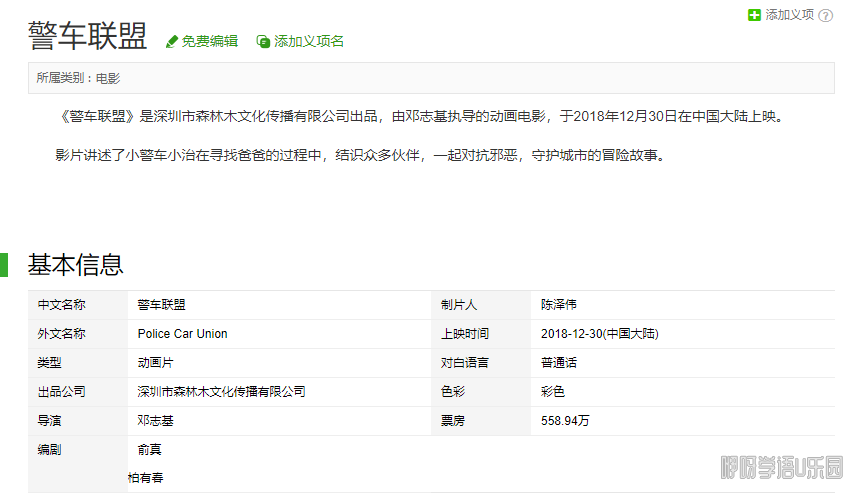851x493 pixels.
Task: Click the 外文名称 label
Action: point(61,334)
